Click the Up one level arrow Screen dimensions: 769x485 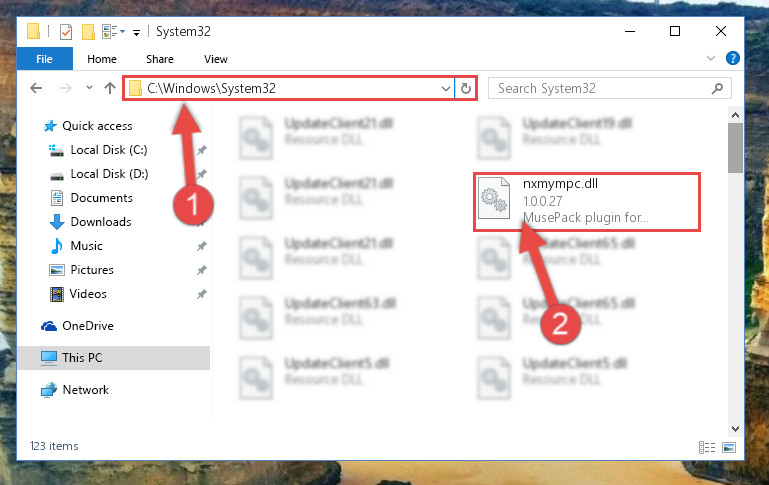tap(110, 88)
